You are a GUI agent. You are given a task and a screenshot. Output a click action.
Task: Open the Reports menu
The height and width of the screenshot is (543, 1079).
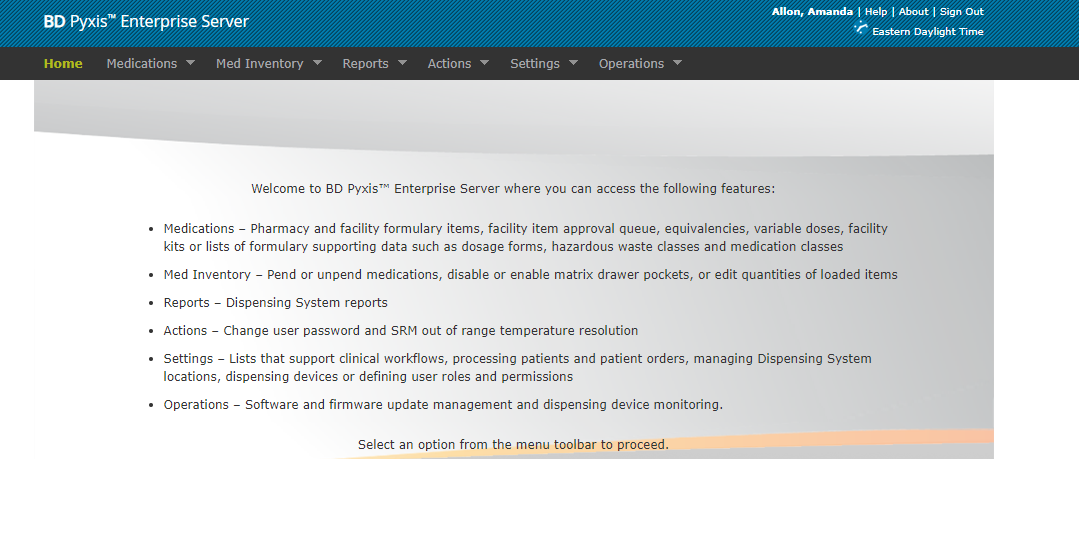365,63
